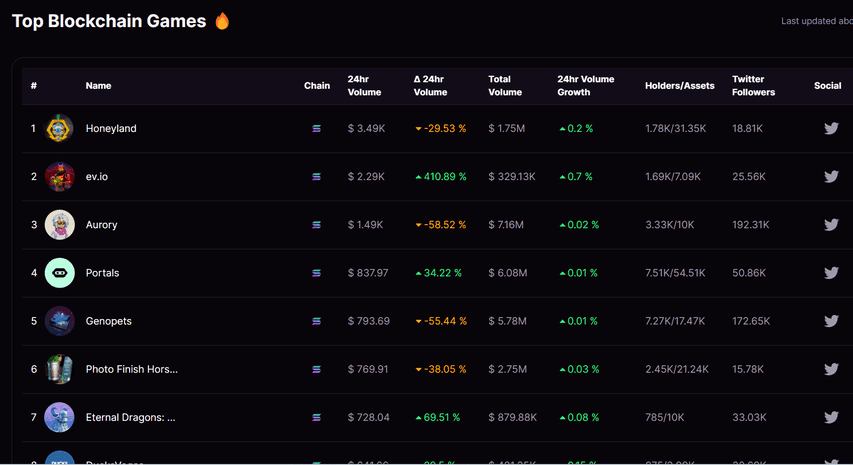Select Solana chain icon for Aurory
Viewport: 853px width, 465px height.
point(316,225)
